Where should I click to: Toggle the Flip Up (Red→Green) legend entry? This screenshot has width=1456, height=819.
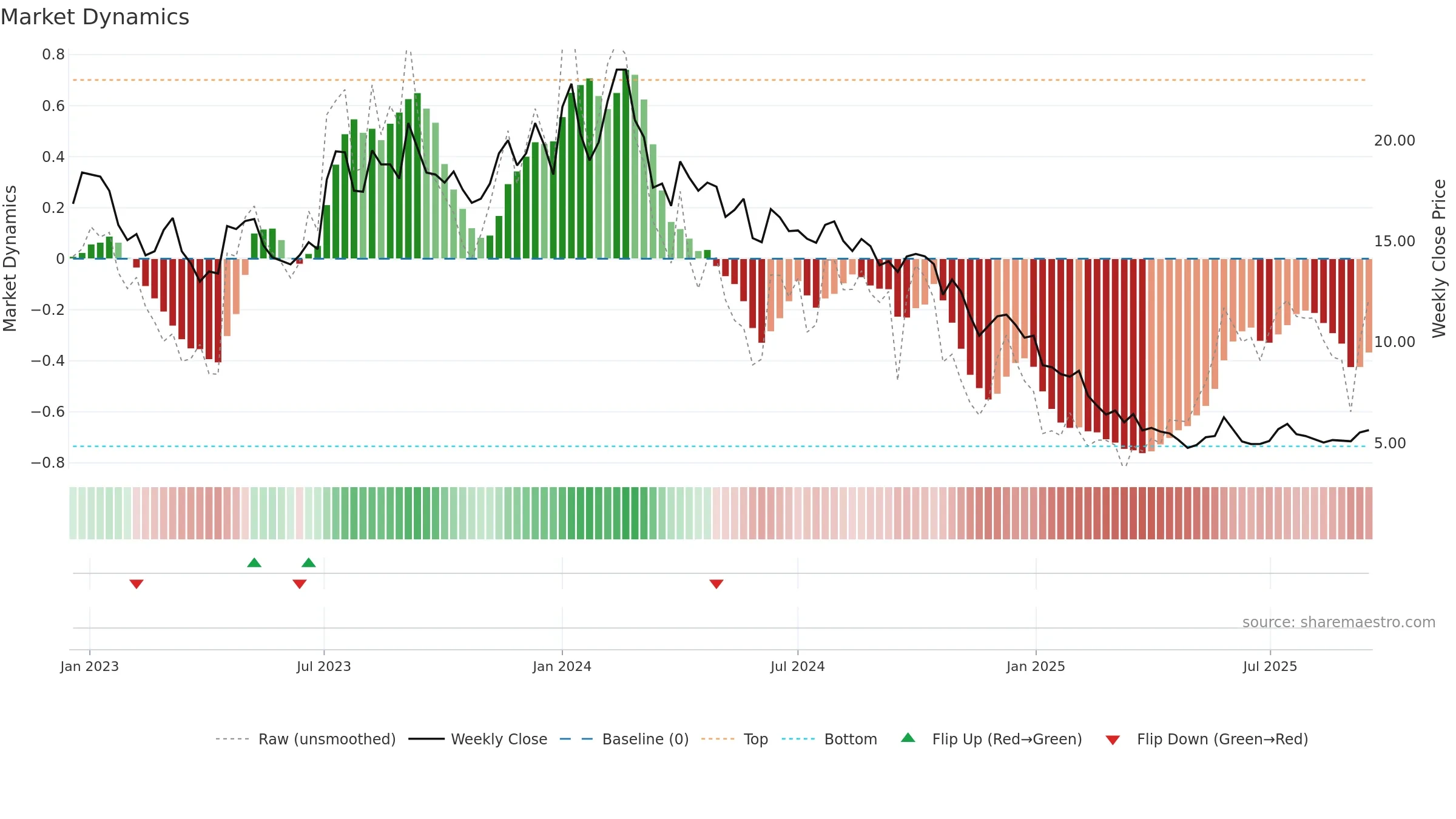point(991,739)
